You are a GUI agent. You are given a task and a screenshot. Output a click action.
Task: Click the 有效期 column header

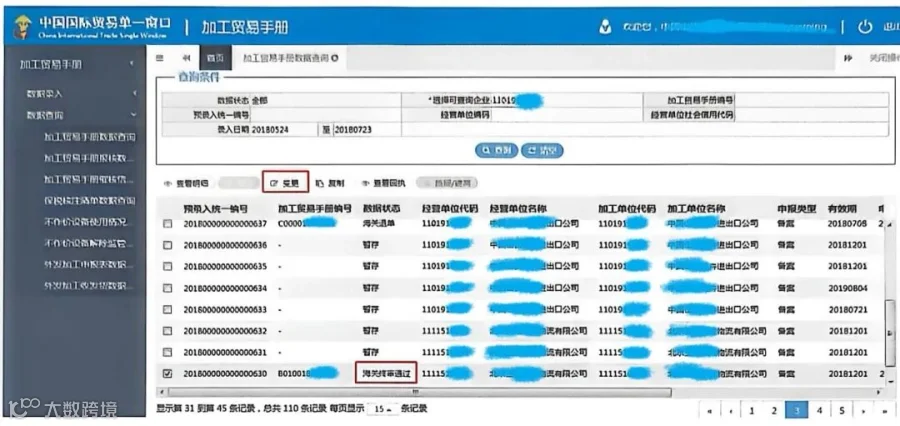842,208
